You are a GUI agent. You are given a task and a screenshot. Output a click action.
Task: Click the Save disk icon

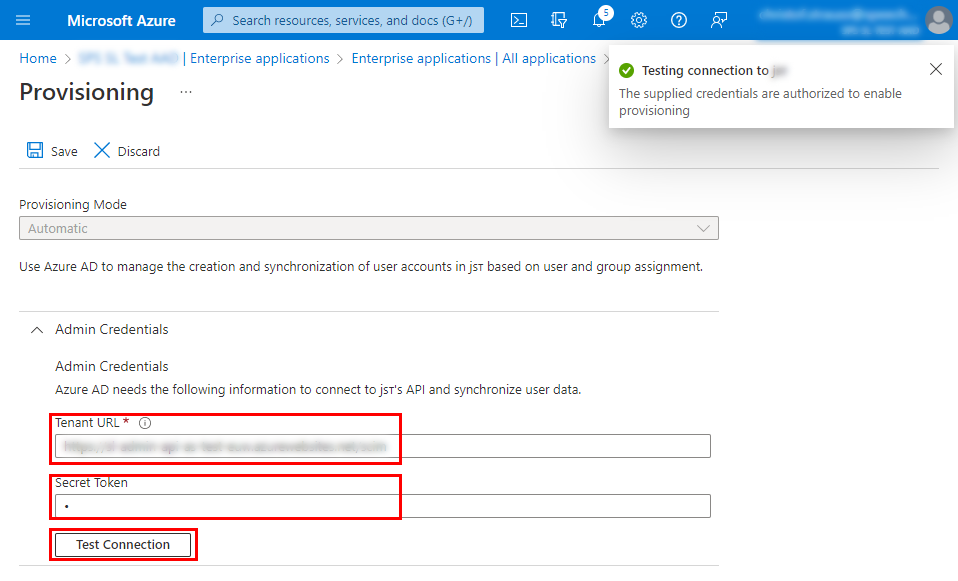pos(35,150)
